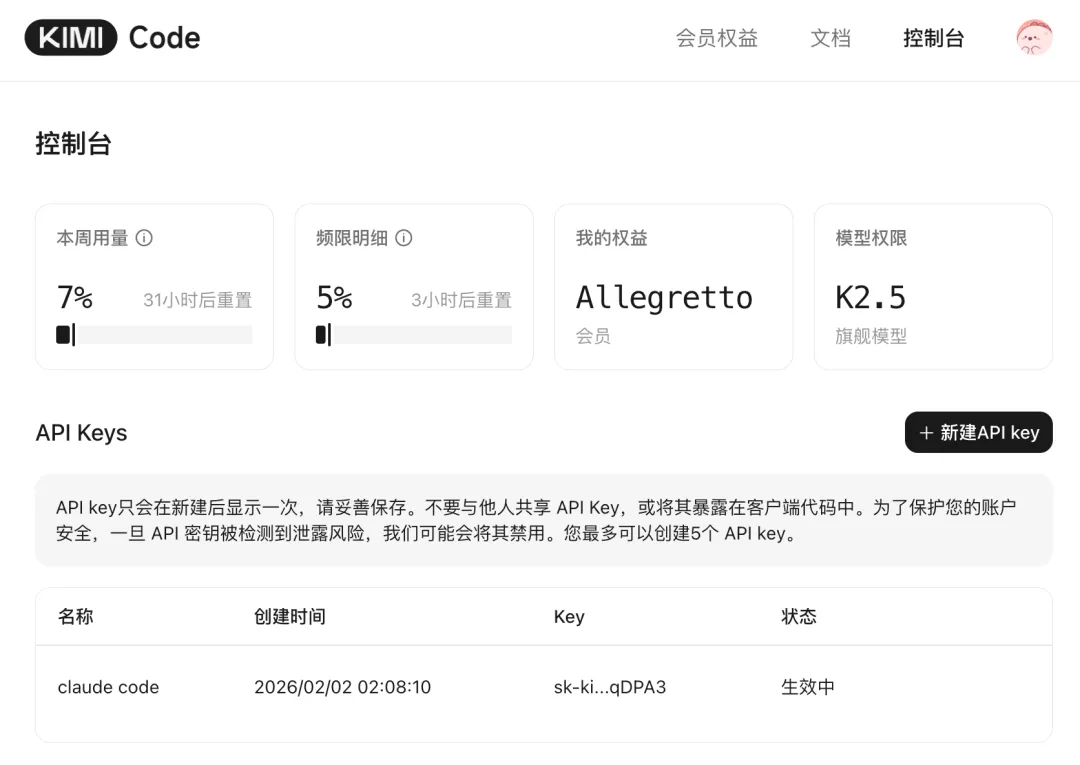
Task: Select the Allegretto membership card
Action: pyautogui.click(x=673, y=287)
